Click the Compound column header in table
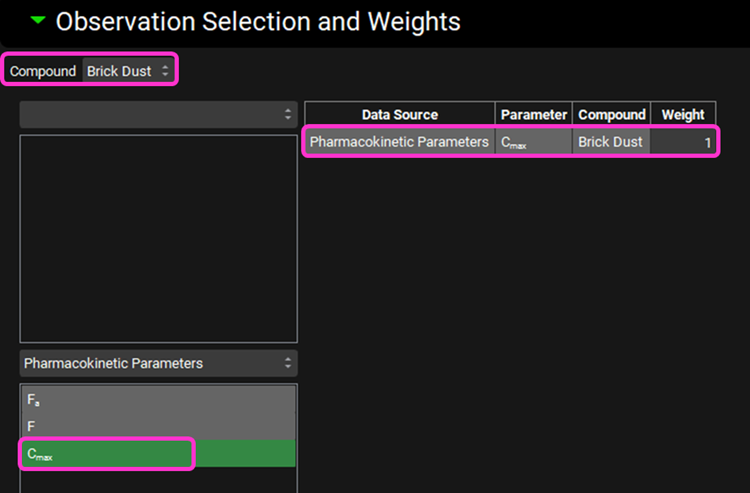 tap(611, 114)
